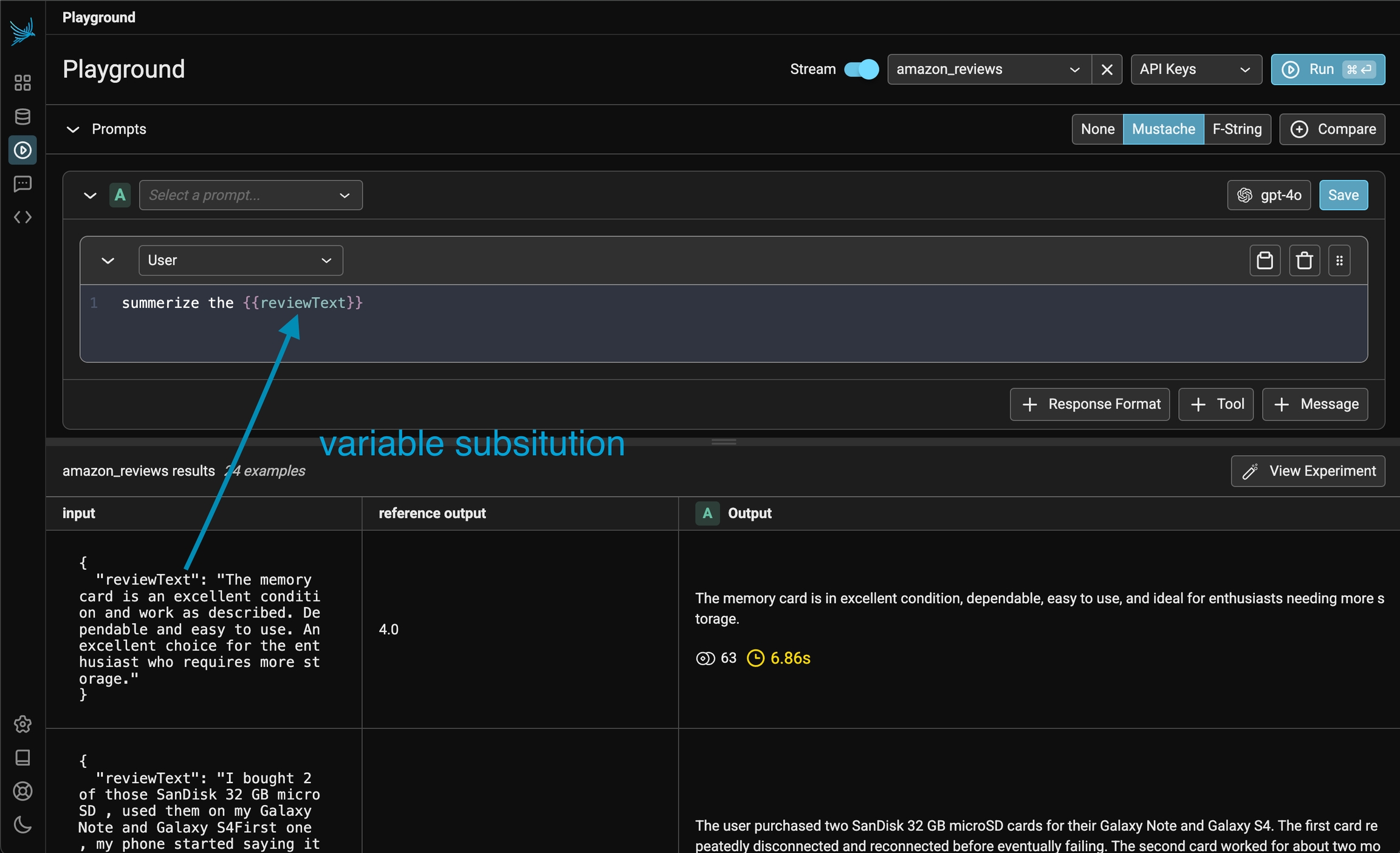Switch theme using the moon icon
This screenshot has height=853, width=1400.
click(x=22, y=824)
